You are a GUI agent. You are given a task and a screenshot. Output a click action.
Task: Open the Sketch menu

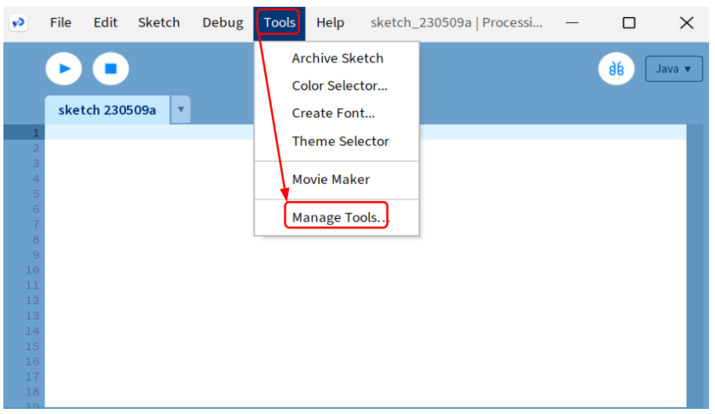(159, 22)
